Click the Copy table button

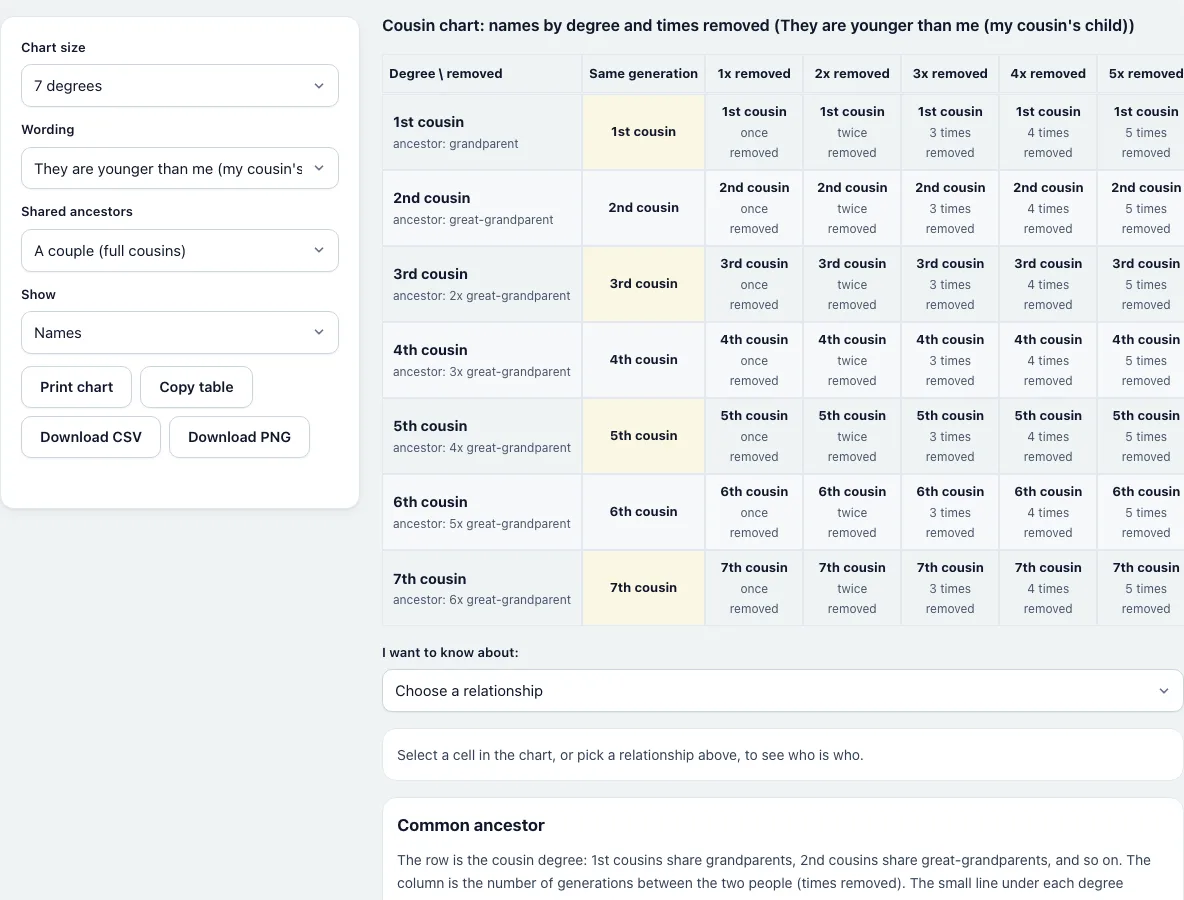tap(196, 387)
